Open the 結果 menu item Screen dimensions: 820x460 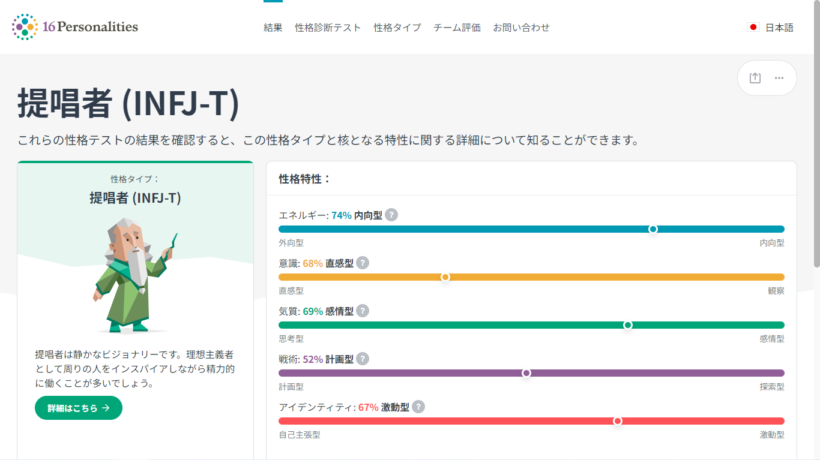tap(273, 27)
